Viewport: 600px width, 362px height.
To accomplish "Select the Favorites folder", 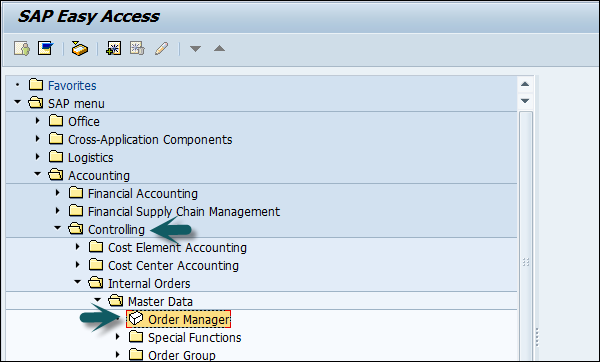I will 72,85.
